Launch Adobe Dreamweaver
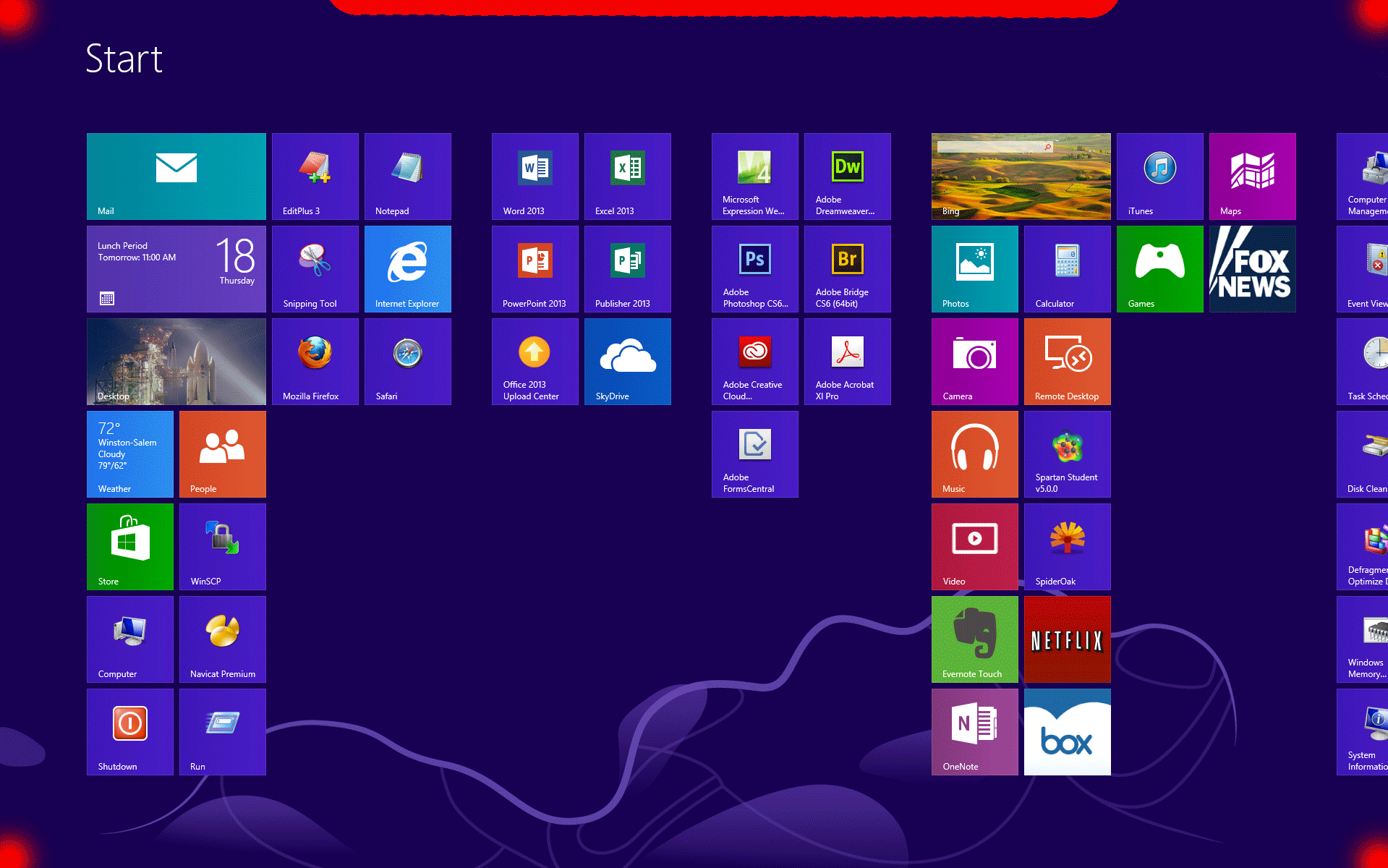This screenshot has width=1388, height=868. pos(848,176)
